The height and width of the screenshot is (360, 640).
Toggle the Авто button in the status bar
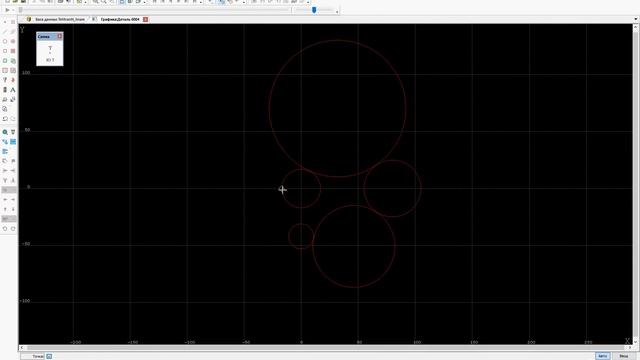[x=602, y=356]
